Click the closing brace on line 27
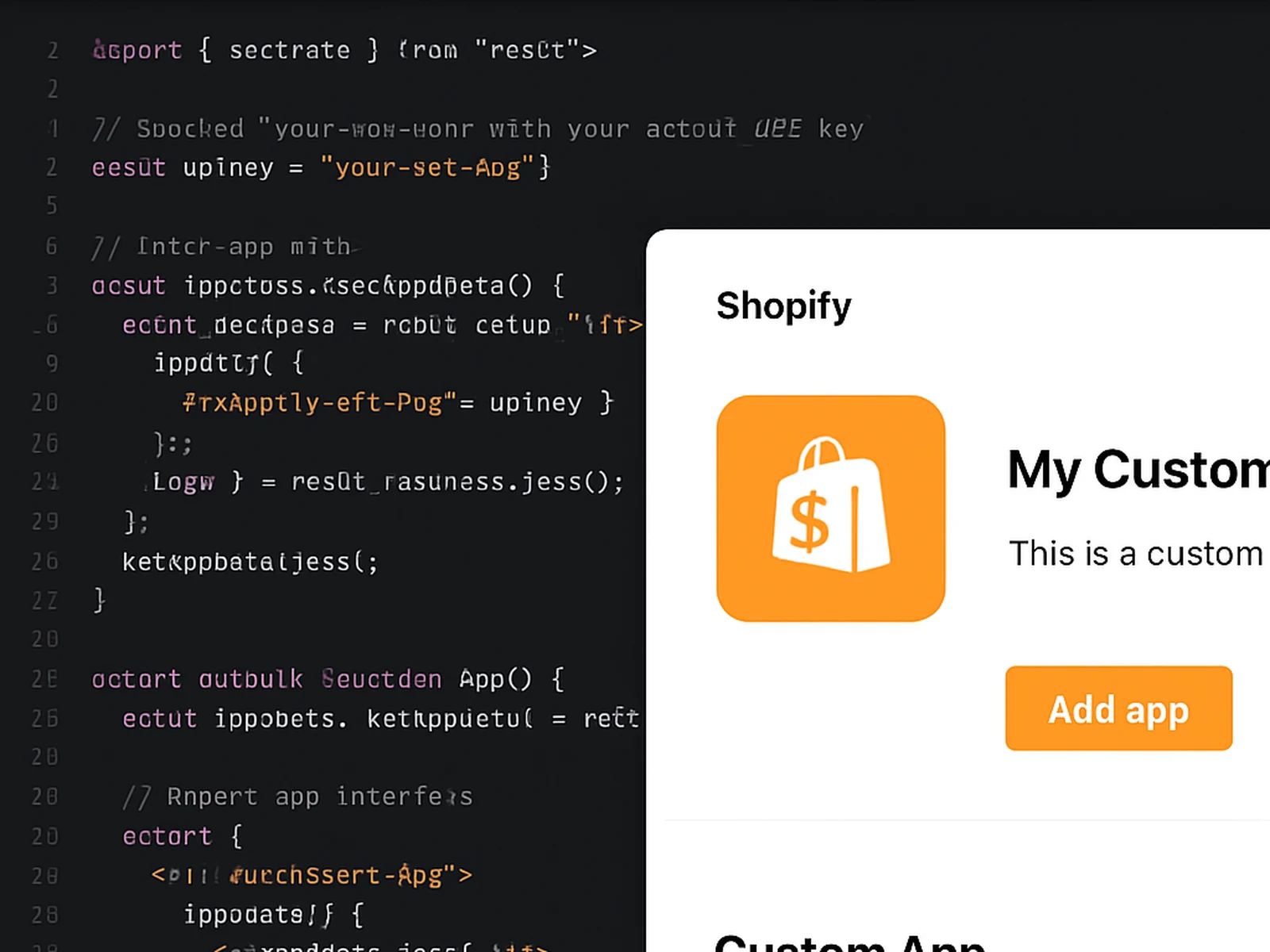The height and width of the screenshot is (952, 1270). [x=97, y=601]
